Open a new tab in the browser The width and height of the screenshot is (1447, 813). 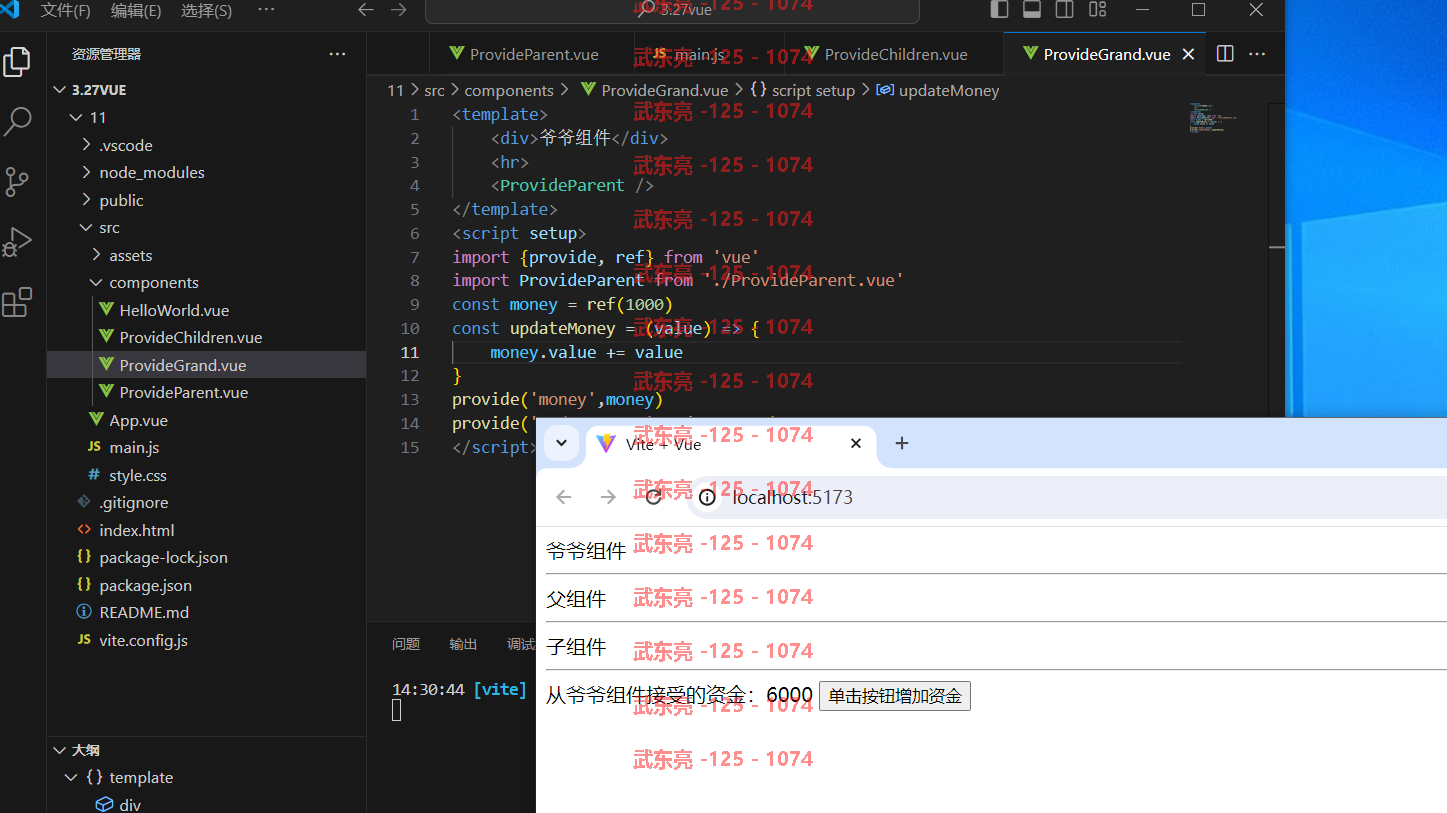(x=901, y=443)
